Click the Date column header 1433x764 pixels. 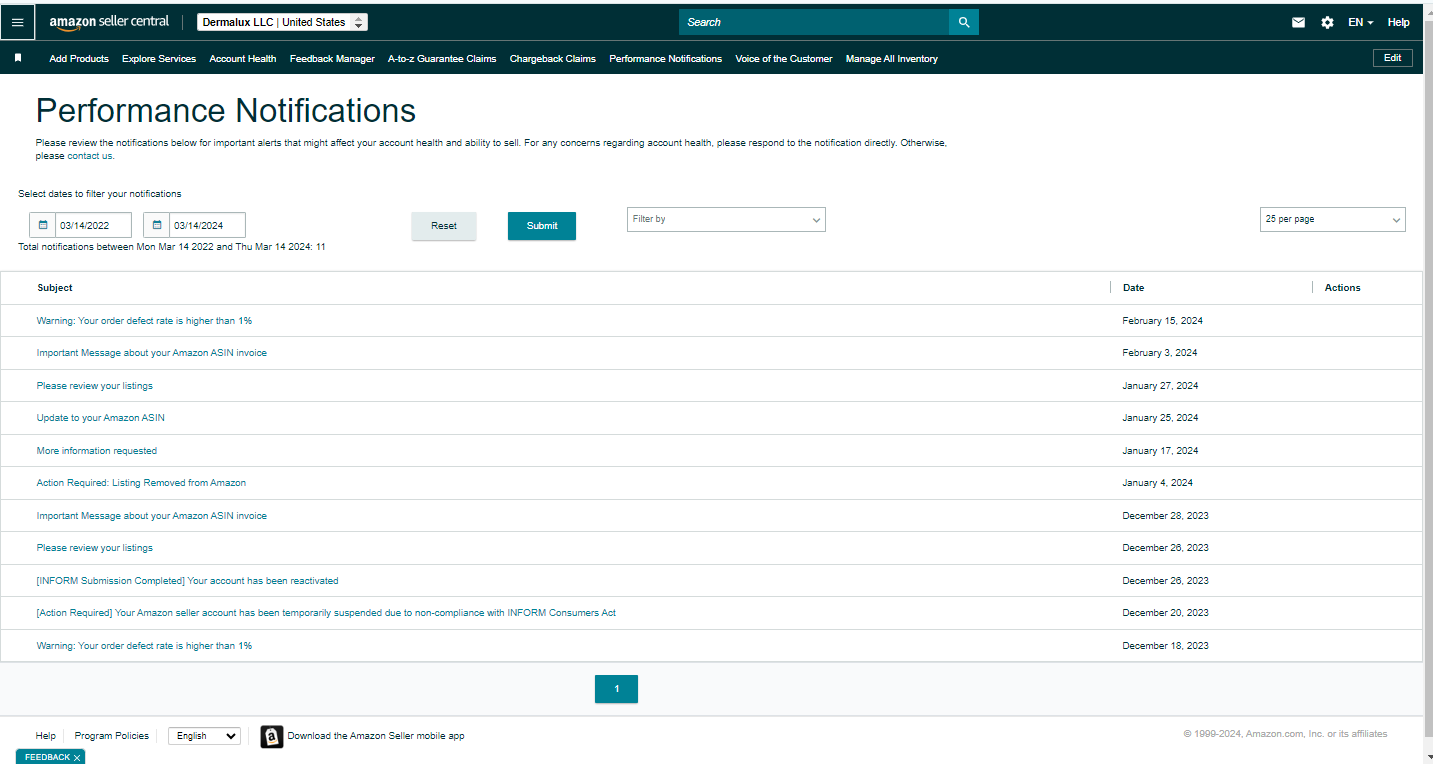tap(1133, 288)
